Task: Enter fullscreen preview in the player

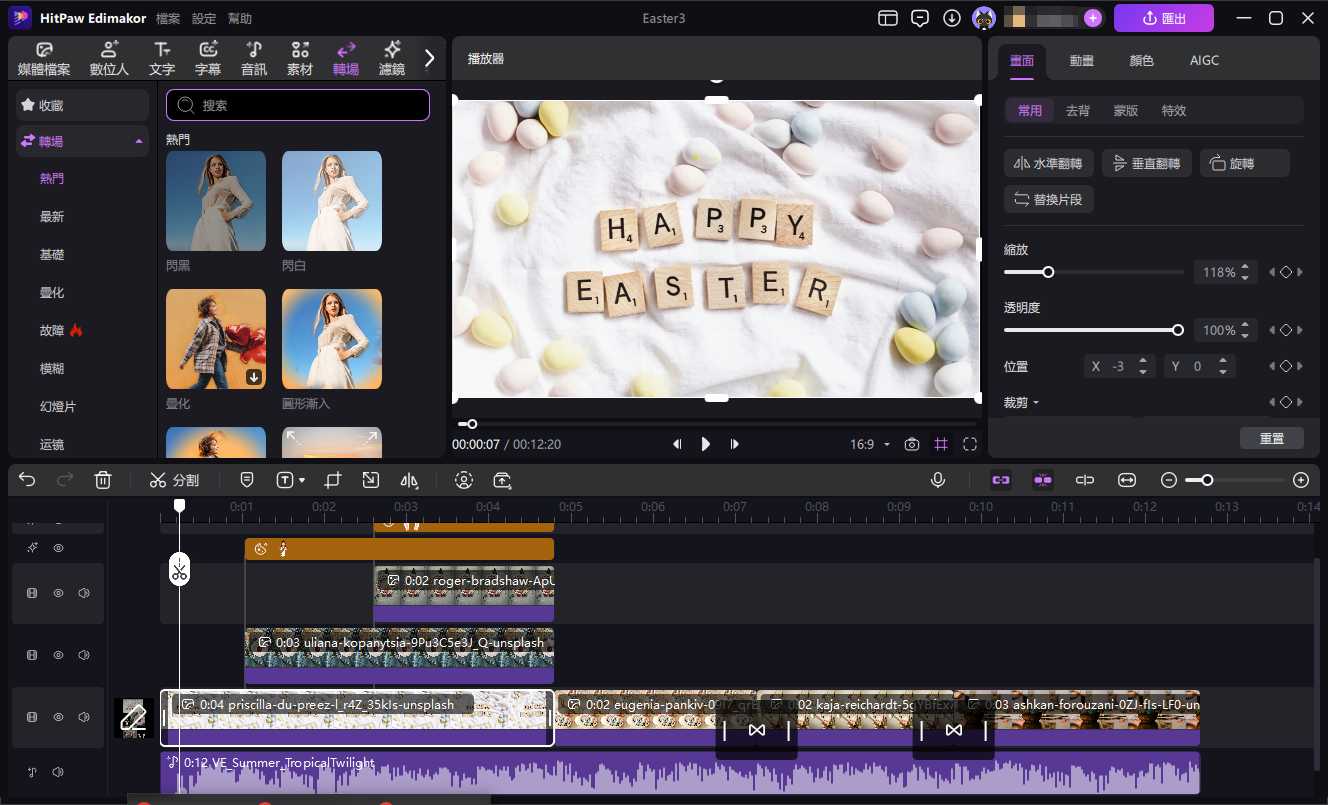Action: (970, 444)
